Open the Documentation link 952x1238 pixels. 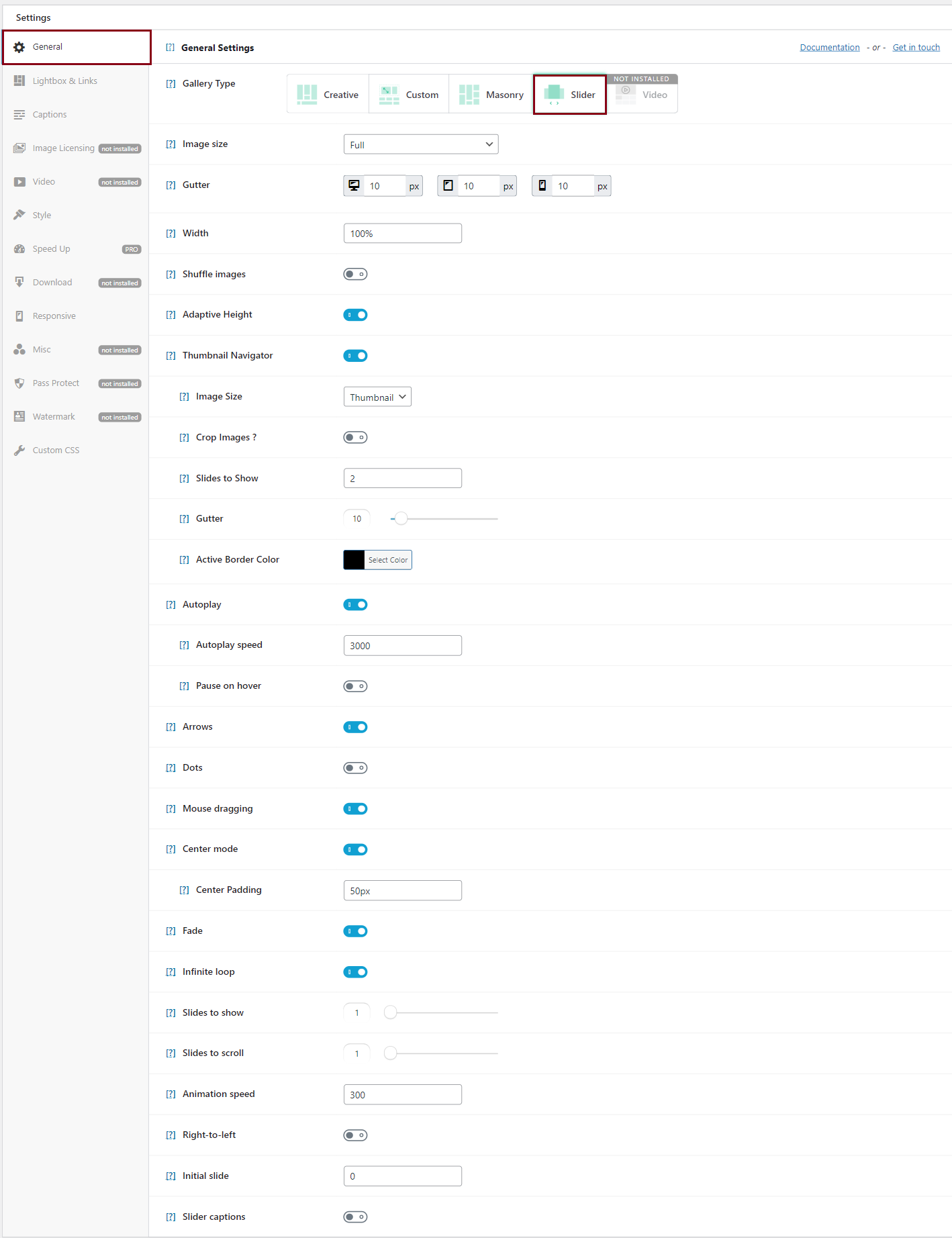pos(829,48)
